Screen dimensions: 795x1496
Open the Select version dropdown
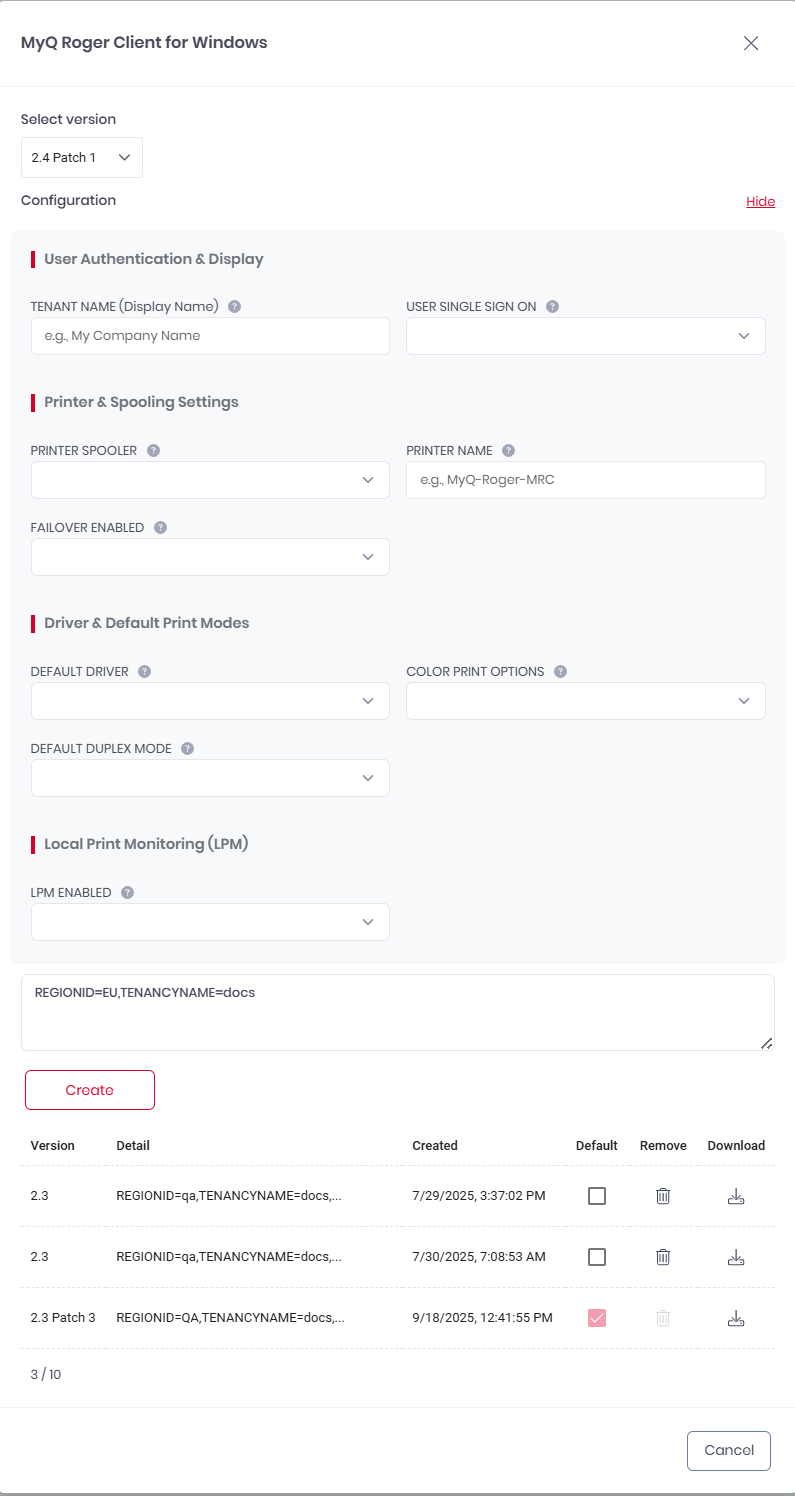tap(82, 158)
